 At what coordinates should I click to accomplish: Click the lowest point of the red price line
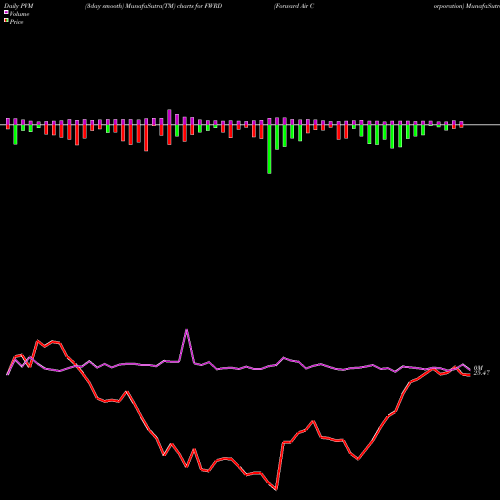[x=276, y=489]
